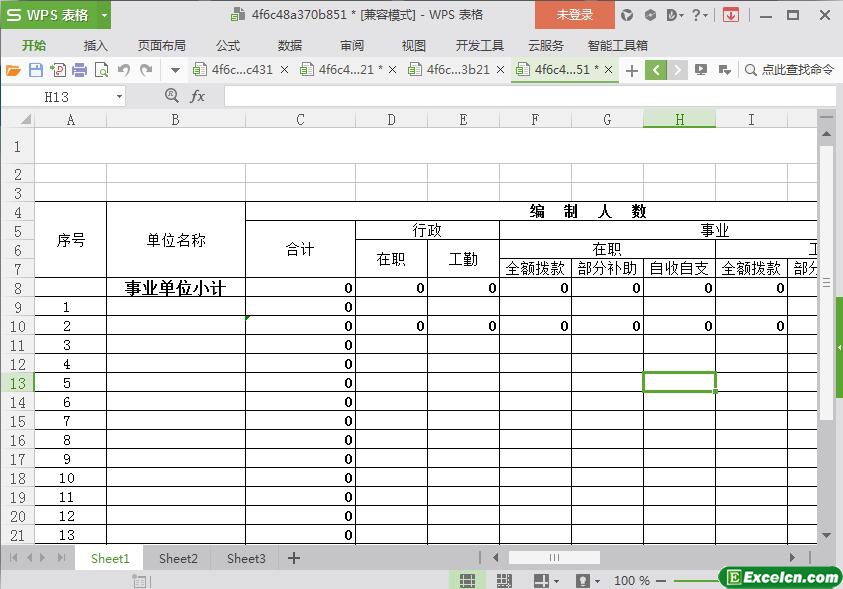Screen dimensions: 843x589
Task: Close active document tab 4f6c4...51
Action: tap(609, 70)
